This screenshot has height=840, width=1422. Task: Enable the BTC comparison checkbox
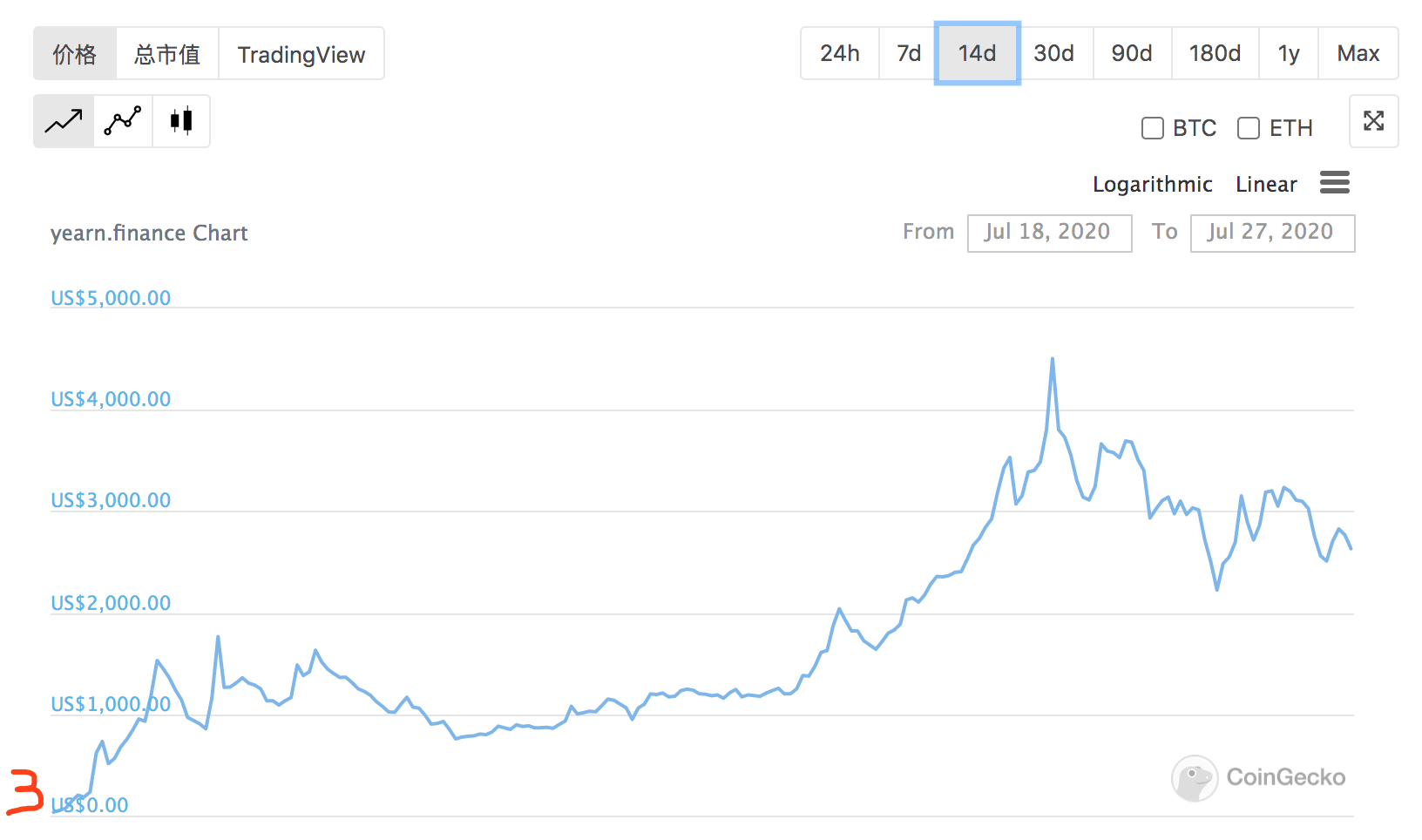tap(1153, 128)
